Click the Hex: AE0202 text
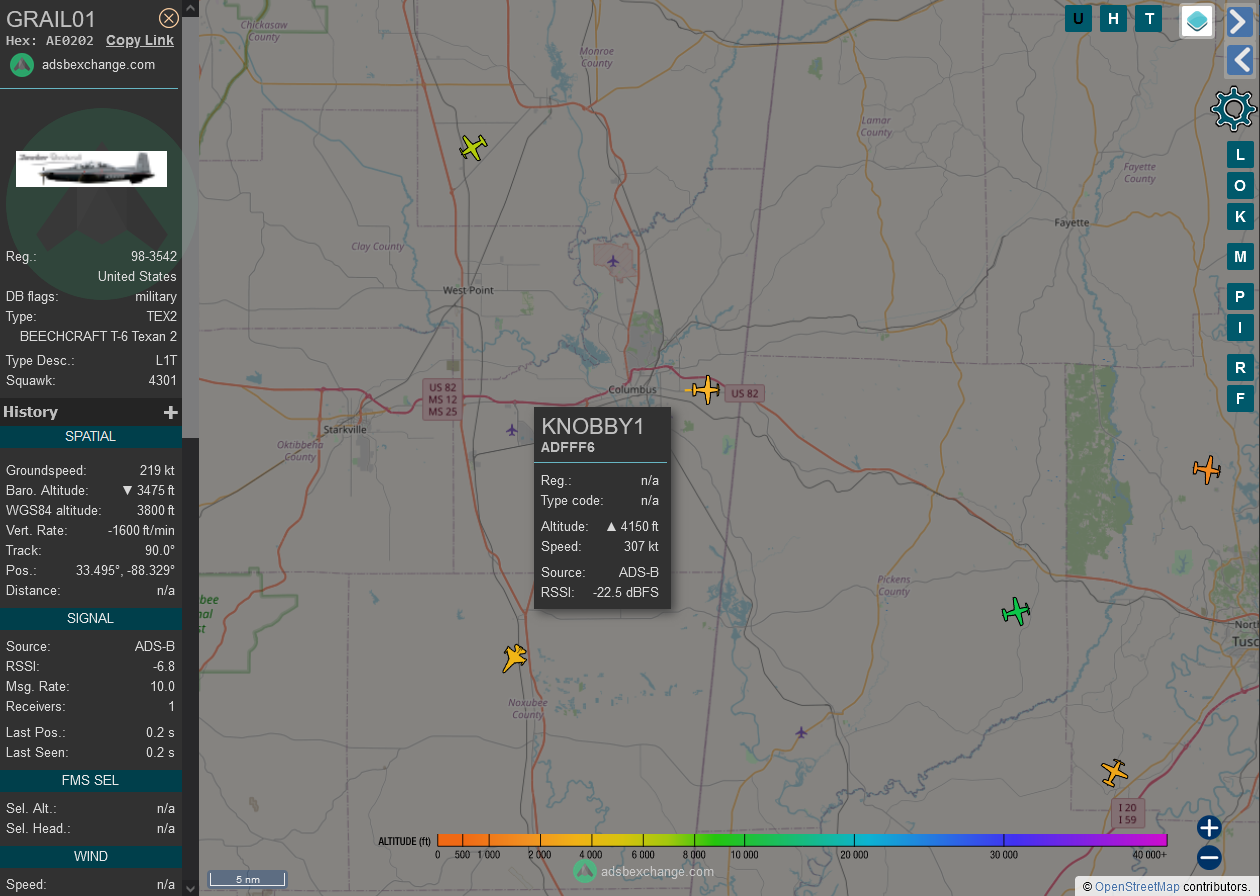Viewport: 1260px width, 896px height. click(50, 41)
